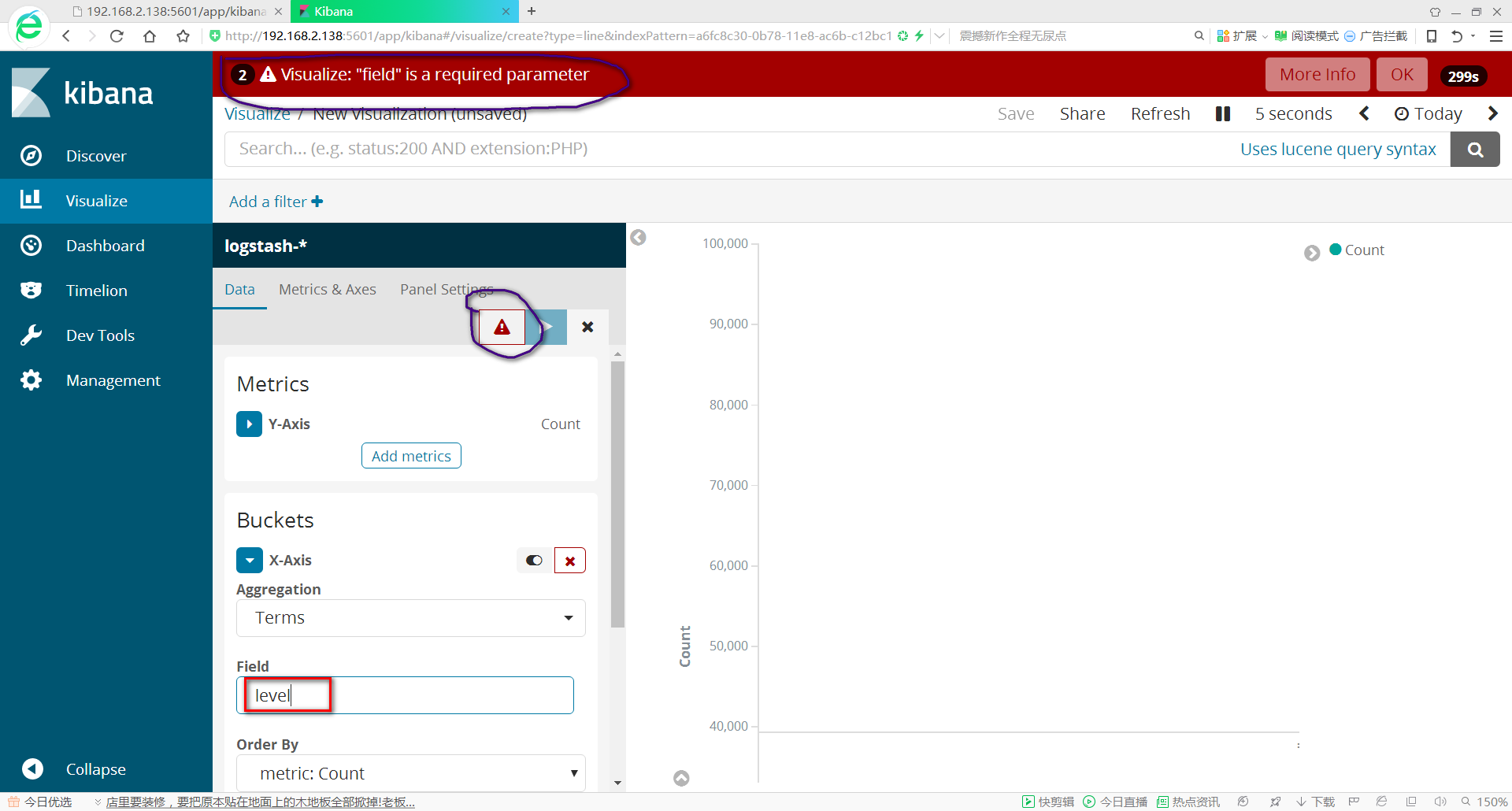The height and width of the screenshot is (811, 1512).
Task: Bookmark the page with star icon
Action: 183,36
